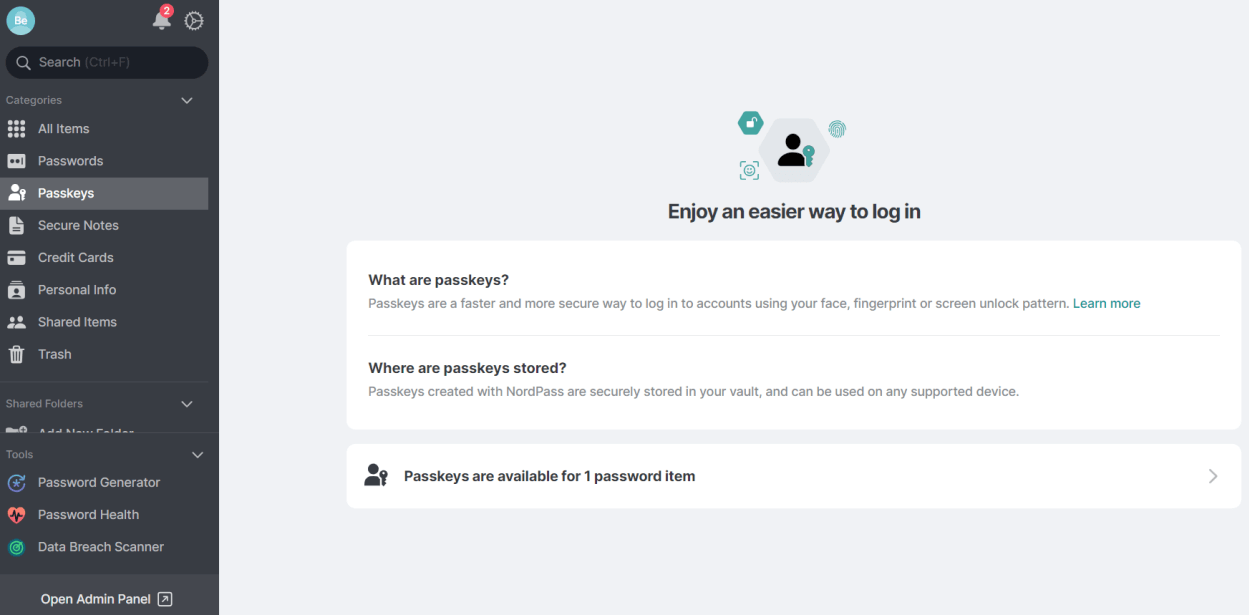The image size is (1249, 615).
Task: Click the Secure Notes icon
Action: (x=17, y=226)
